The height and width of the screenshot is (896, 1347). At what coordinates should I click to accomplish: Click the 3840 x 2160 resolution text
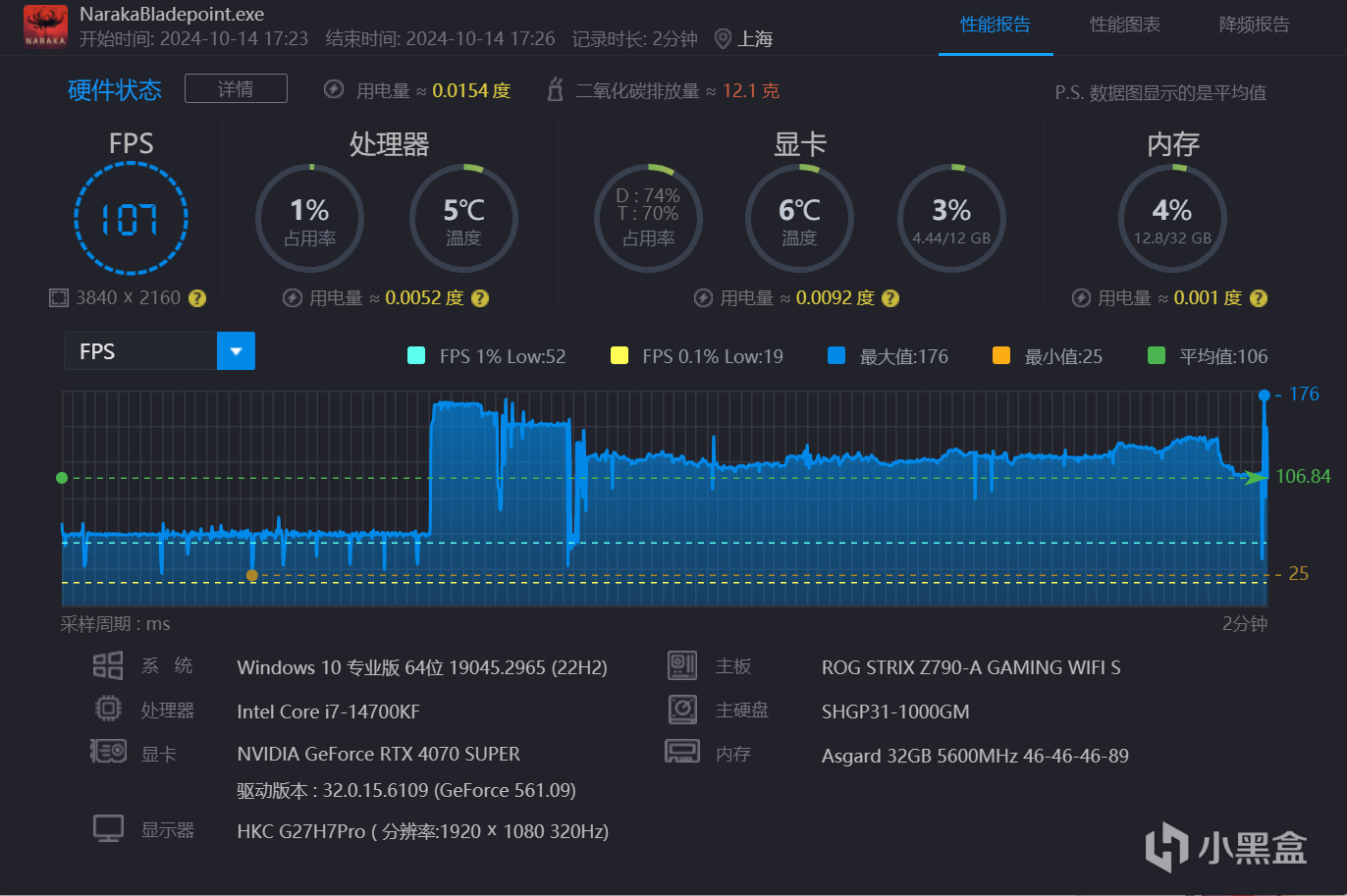coord(129,298)
